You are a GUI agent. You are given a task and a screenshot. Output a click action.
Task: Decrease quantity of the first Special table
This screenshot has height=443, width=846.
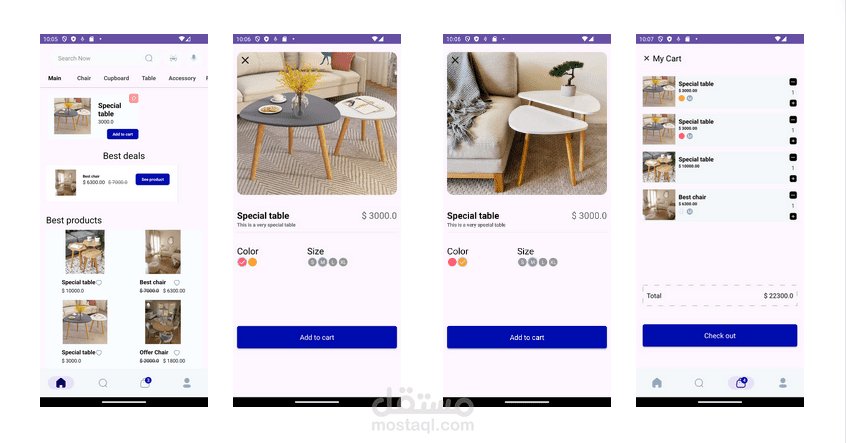click(x=793, y=82)
